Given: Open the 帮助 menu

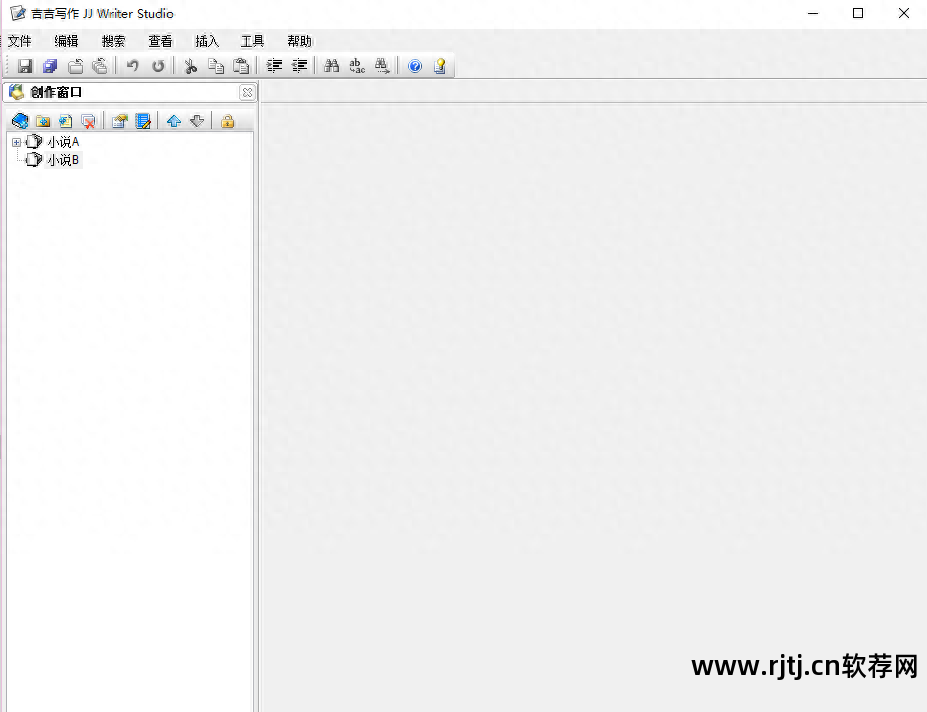Looking at the screenshot, I should [300, 41].
